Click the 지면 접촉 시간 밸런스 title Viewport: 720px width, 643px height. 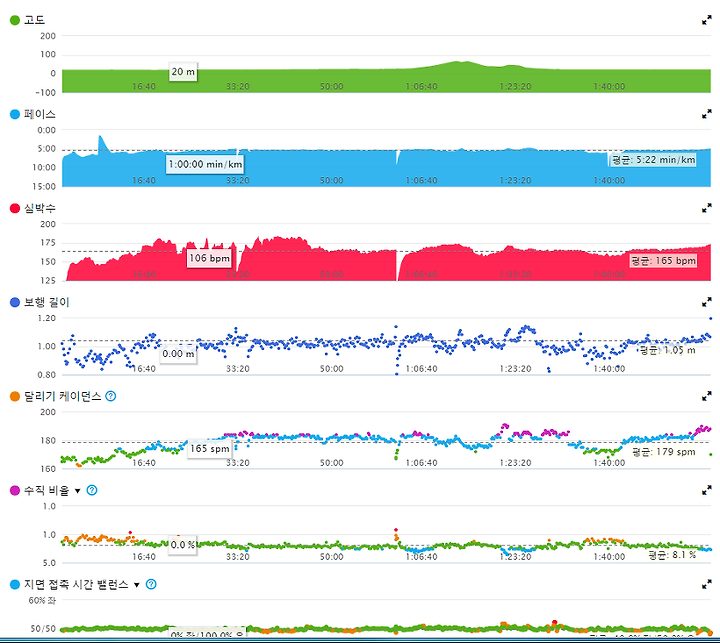(x=76, y=584)
